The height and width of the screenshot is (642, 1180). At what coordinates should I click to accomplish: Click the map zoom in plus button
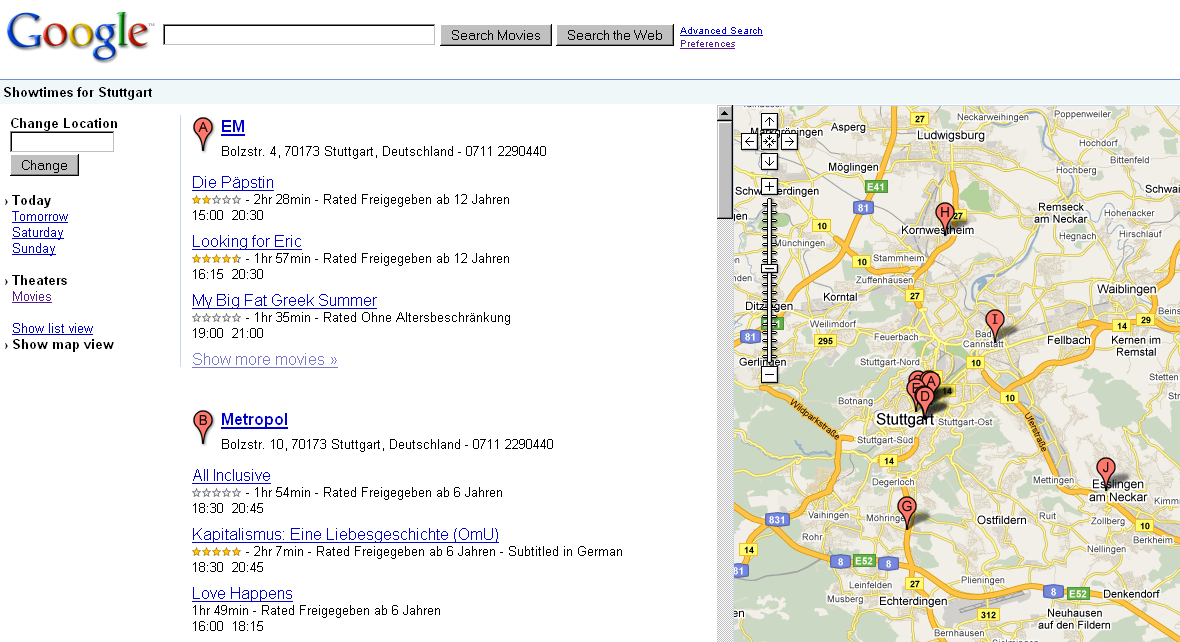pyautogui.click(x=769, y=186)
